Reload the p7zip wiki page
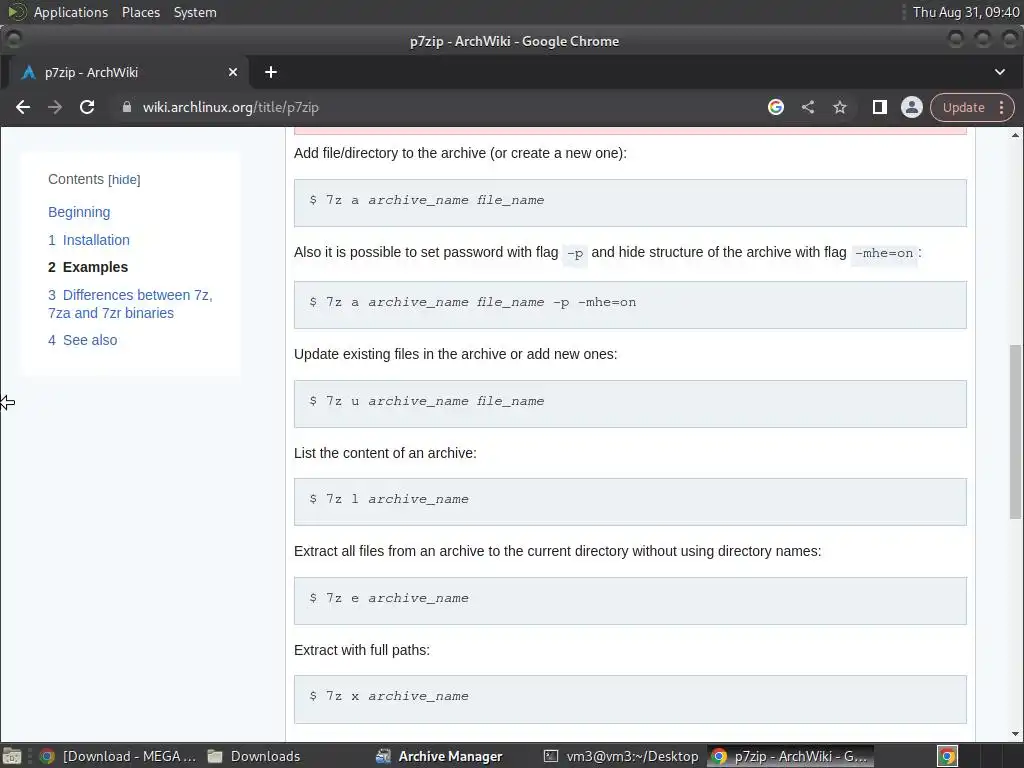Image resolution: width=1024 pixels, height=768 pixels. (87, 107)
